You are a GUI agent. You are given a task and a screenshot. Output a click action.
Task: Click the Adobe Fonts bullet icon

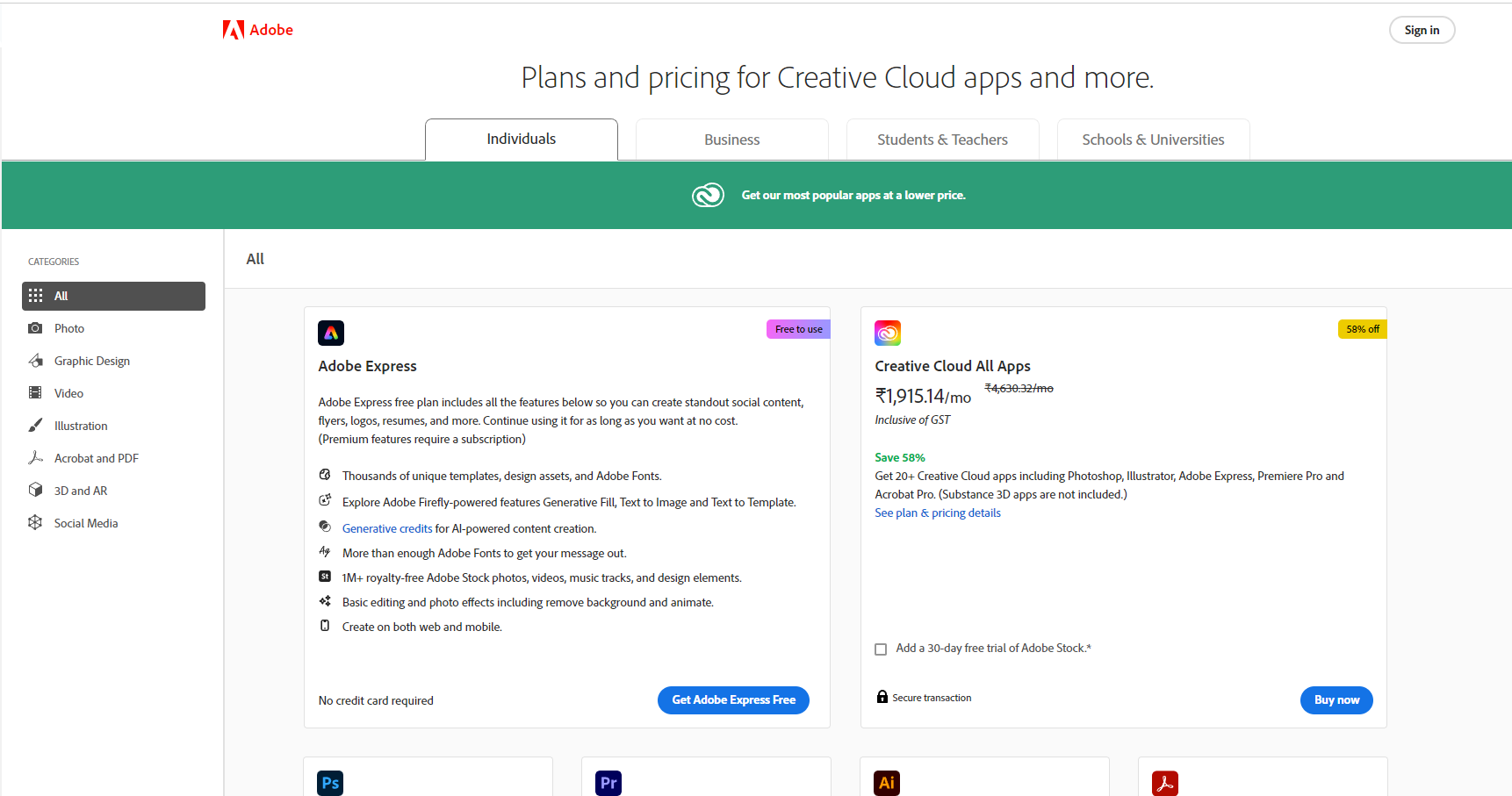[x=325, y=552]
